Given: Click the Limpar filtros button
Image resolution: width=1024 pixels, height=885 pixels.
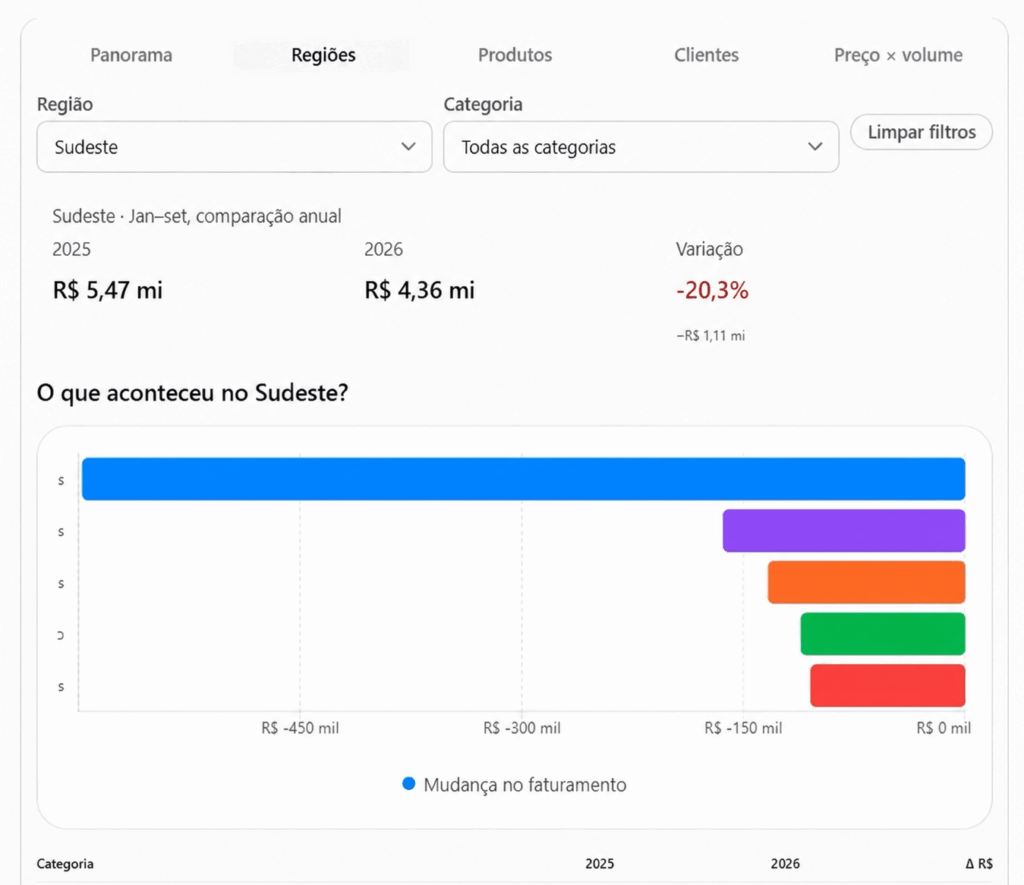Looking at the screenshot, I should coord(921,132).
